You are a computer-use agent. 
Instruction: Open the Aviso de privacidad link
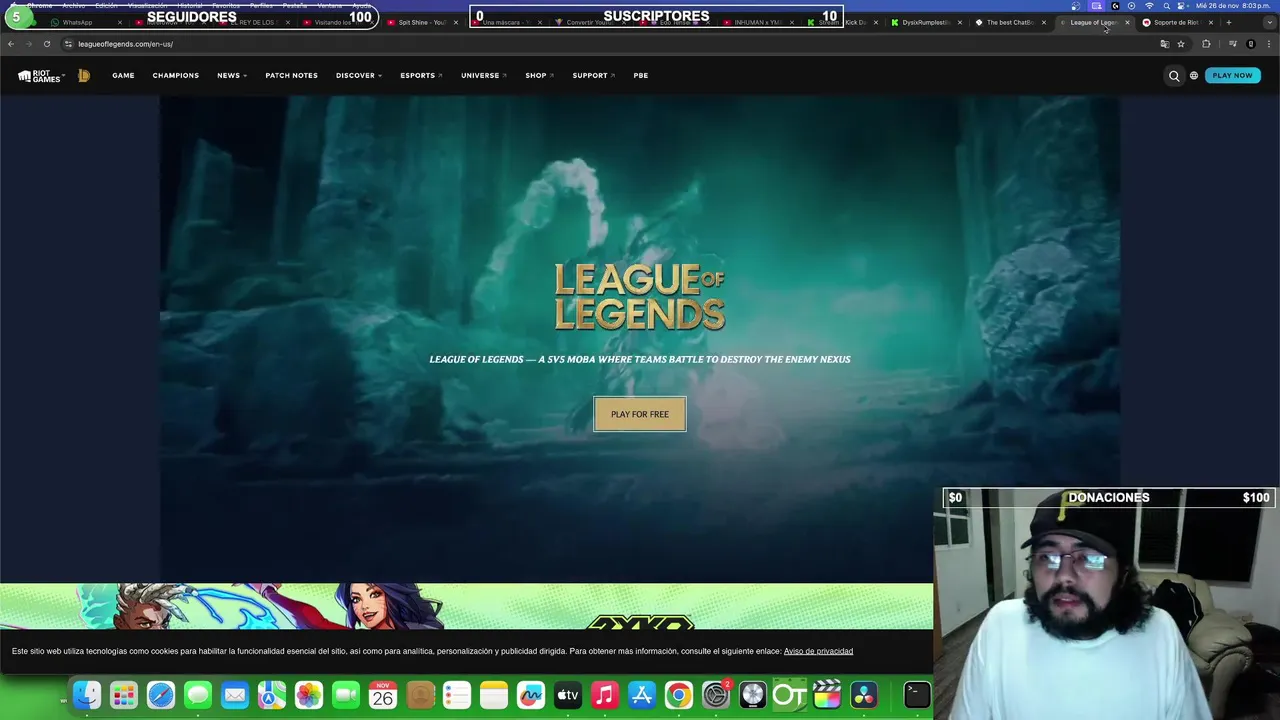[x=818, y=651]
